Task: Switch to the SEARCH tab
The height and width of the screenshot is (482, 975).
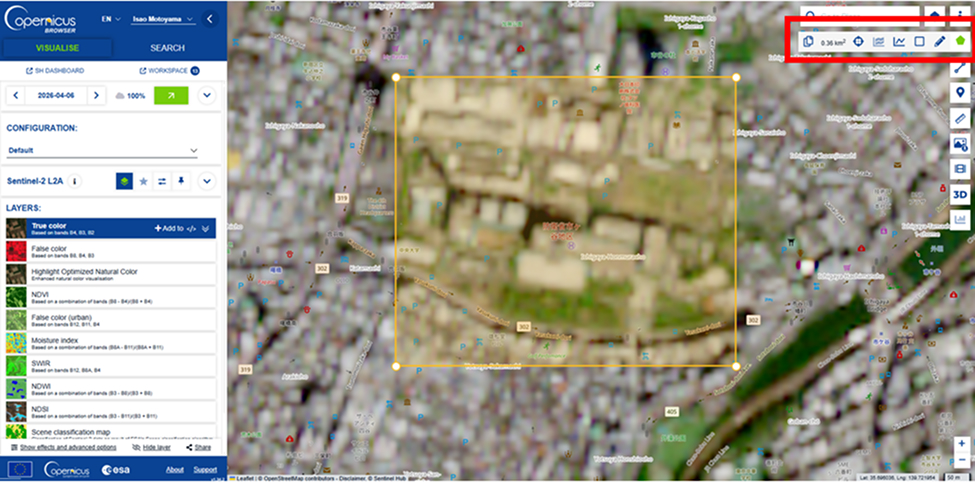Action: coord(167,48)
